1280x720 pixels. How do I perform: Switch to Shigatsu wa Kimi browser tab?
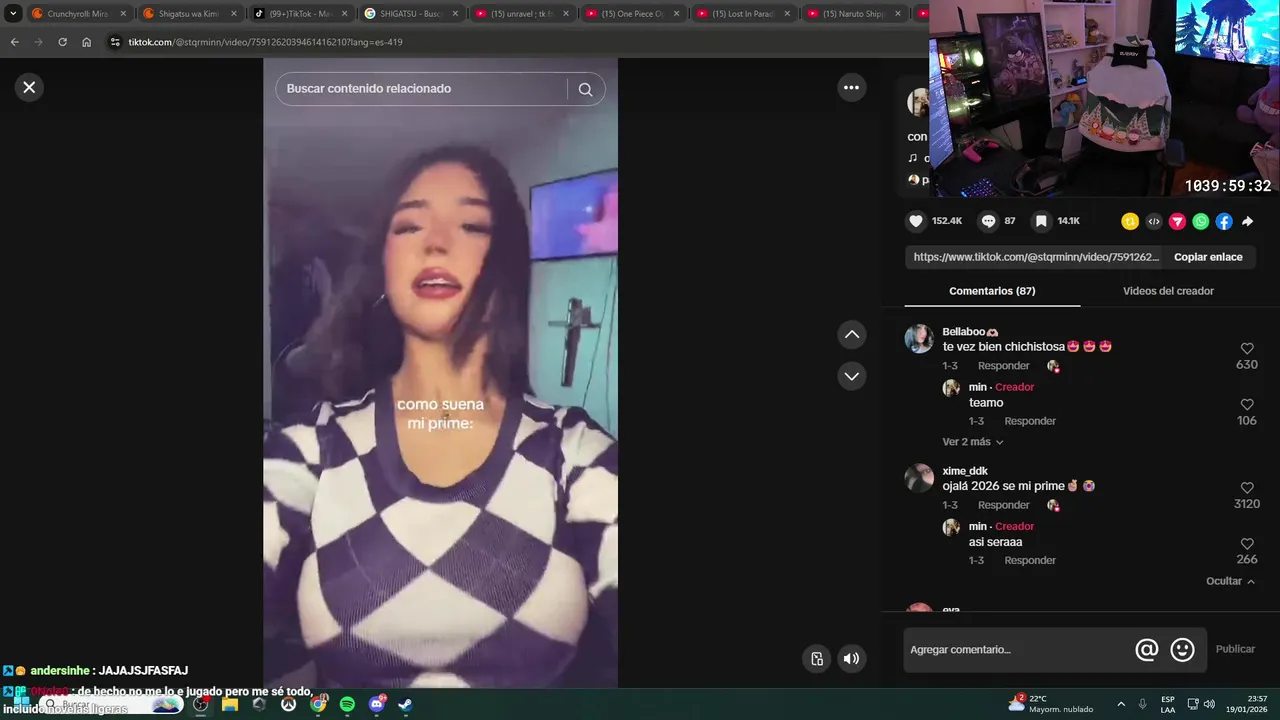(189, 14)
